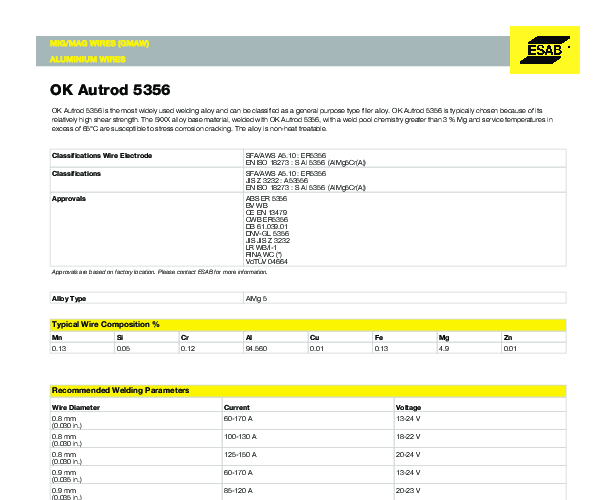Select the '125-150 A' current value
Image resolution: width=615 pixels, height=500 pixels.
coord(240,455)
